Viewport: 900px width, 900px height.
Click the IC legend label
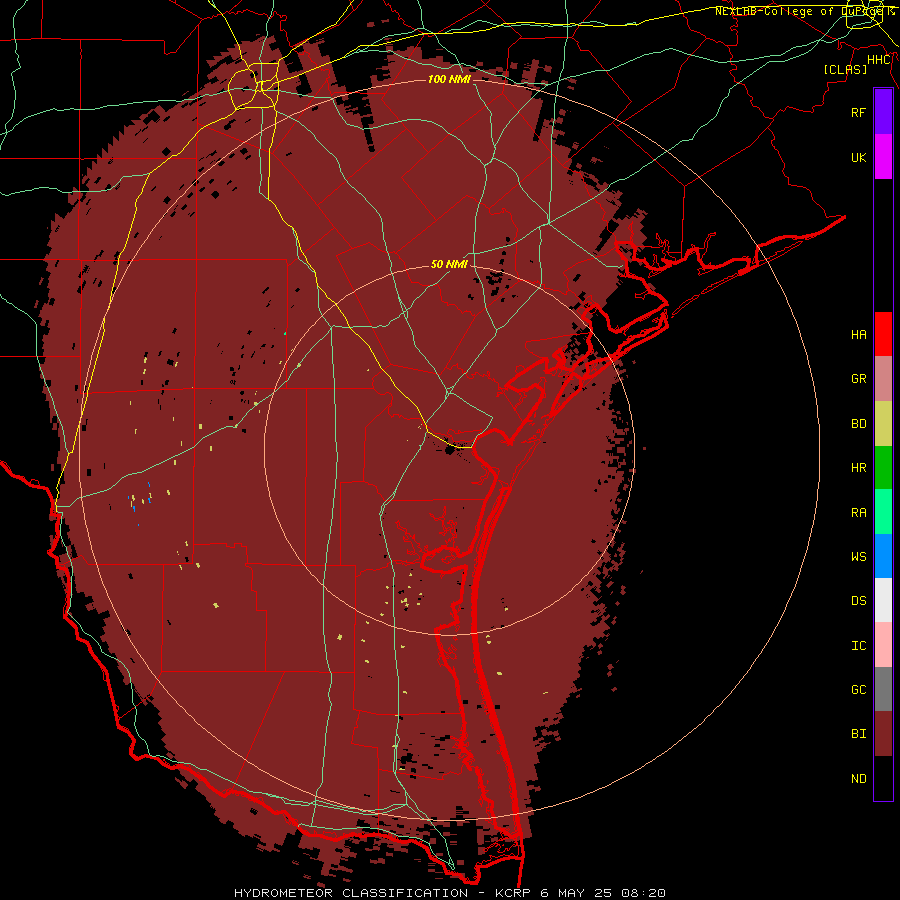pos(858,646)
